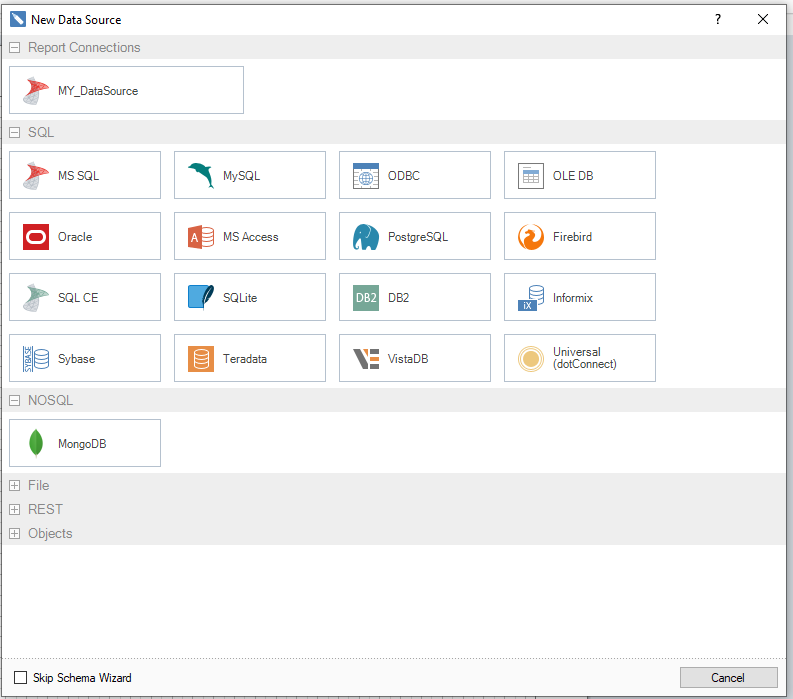The image size is (793, 699).
Task: Choose the OLE DB table icon
Action: (x=531, y=176)
